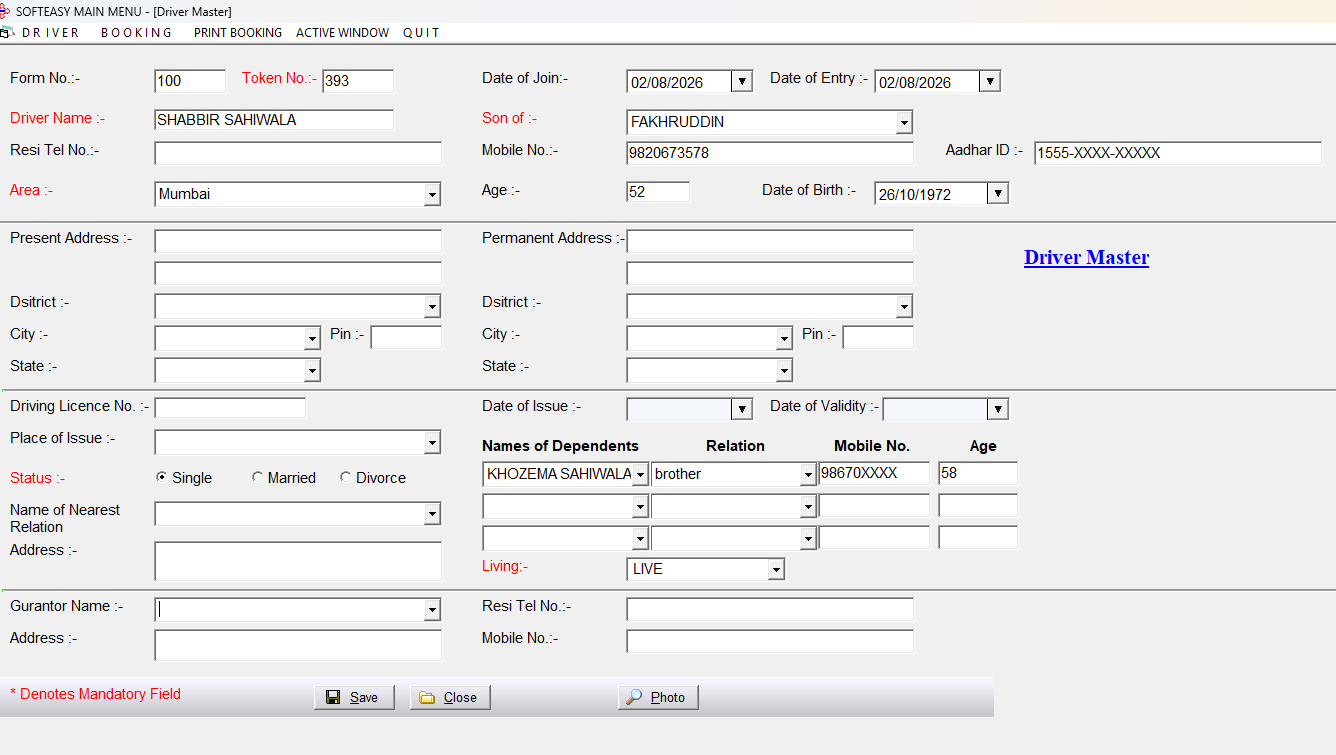1336x755 pixels.
Task: Open the Date of Issue calendar dropdown
Action: [741, 410]
